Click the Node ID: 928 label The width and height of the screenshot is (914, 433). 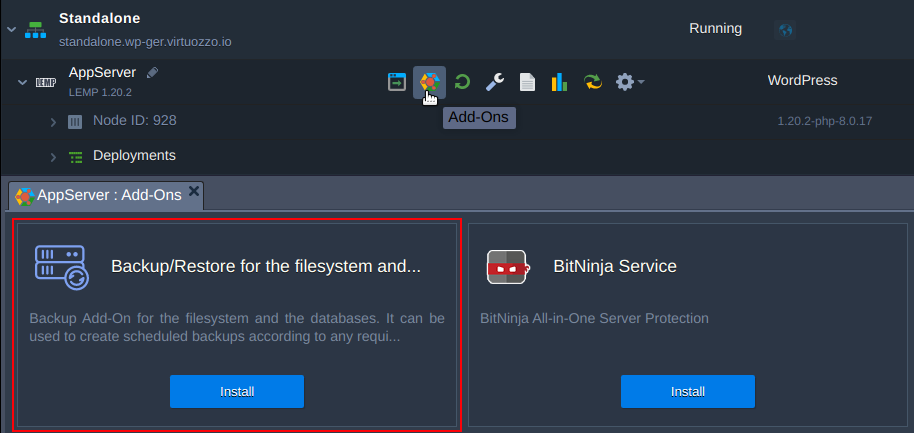pyautogui.click(x=135, y=121)
